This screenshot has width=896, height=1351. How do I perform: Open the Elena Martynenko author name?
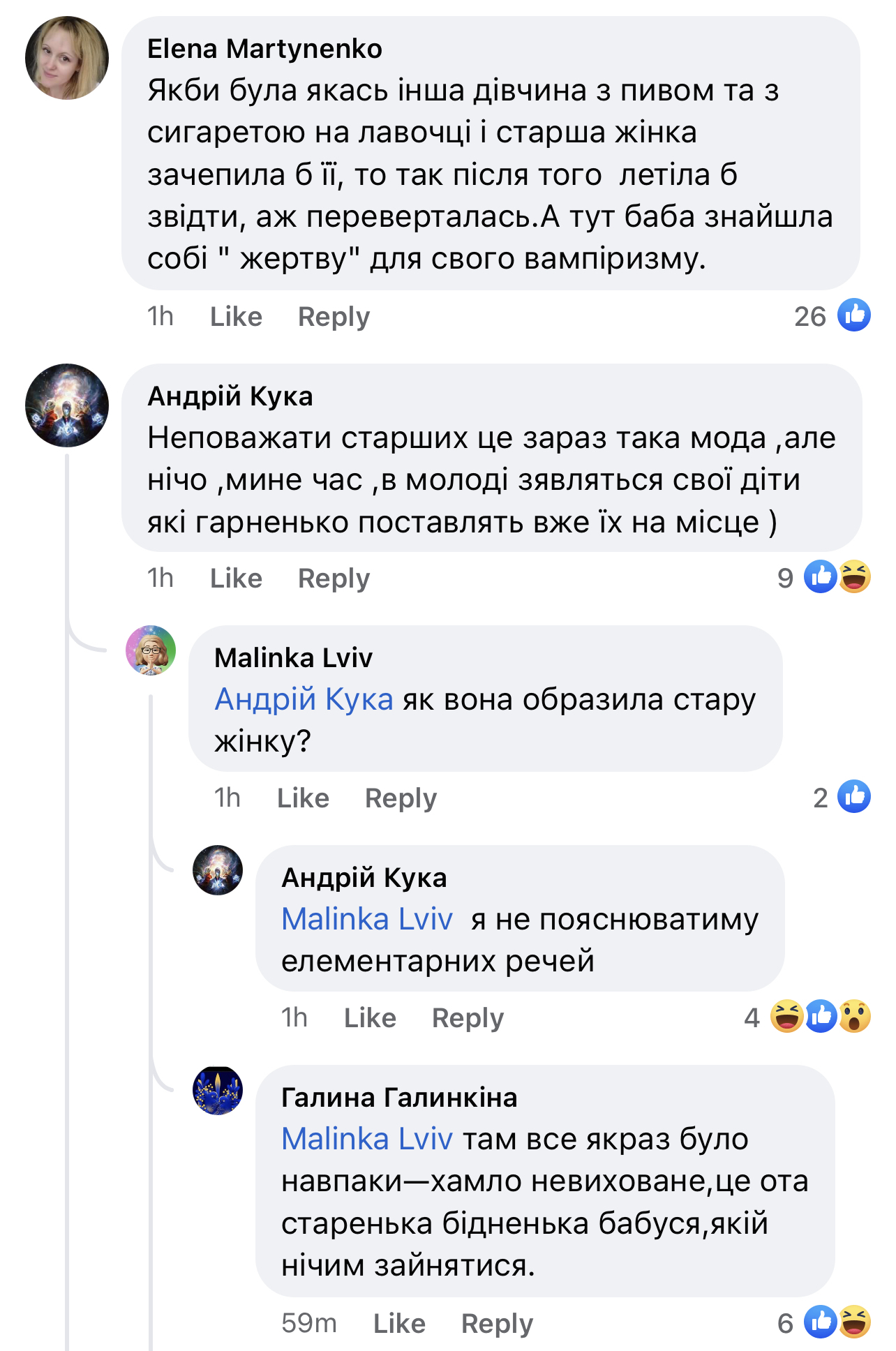coord(264,49)
